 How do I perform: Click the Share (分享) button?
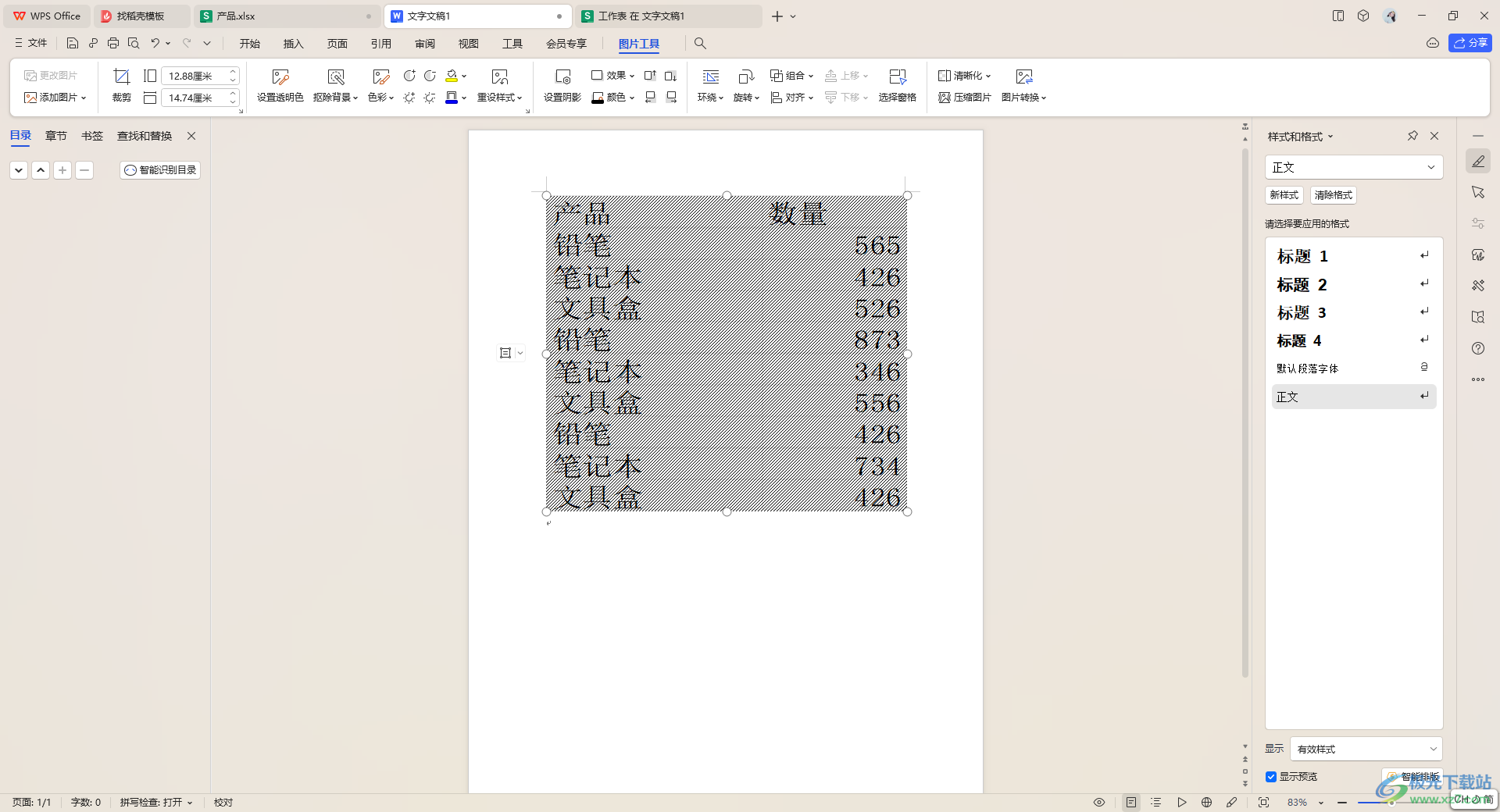pyautogui.click(x=1470, y=43)
